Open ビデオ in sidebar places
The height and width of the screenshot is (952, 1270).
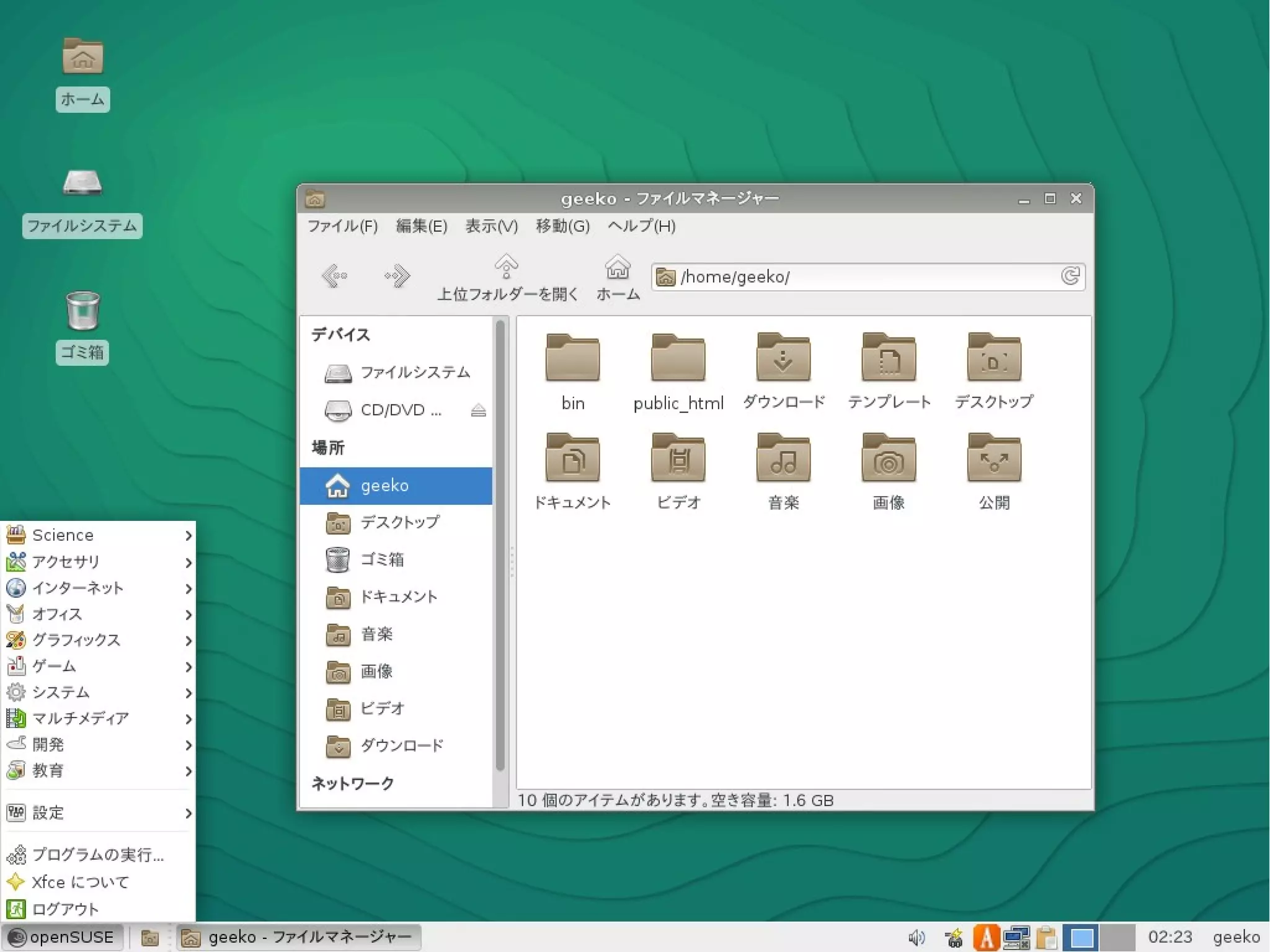click(396, 708)
